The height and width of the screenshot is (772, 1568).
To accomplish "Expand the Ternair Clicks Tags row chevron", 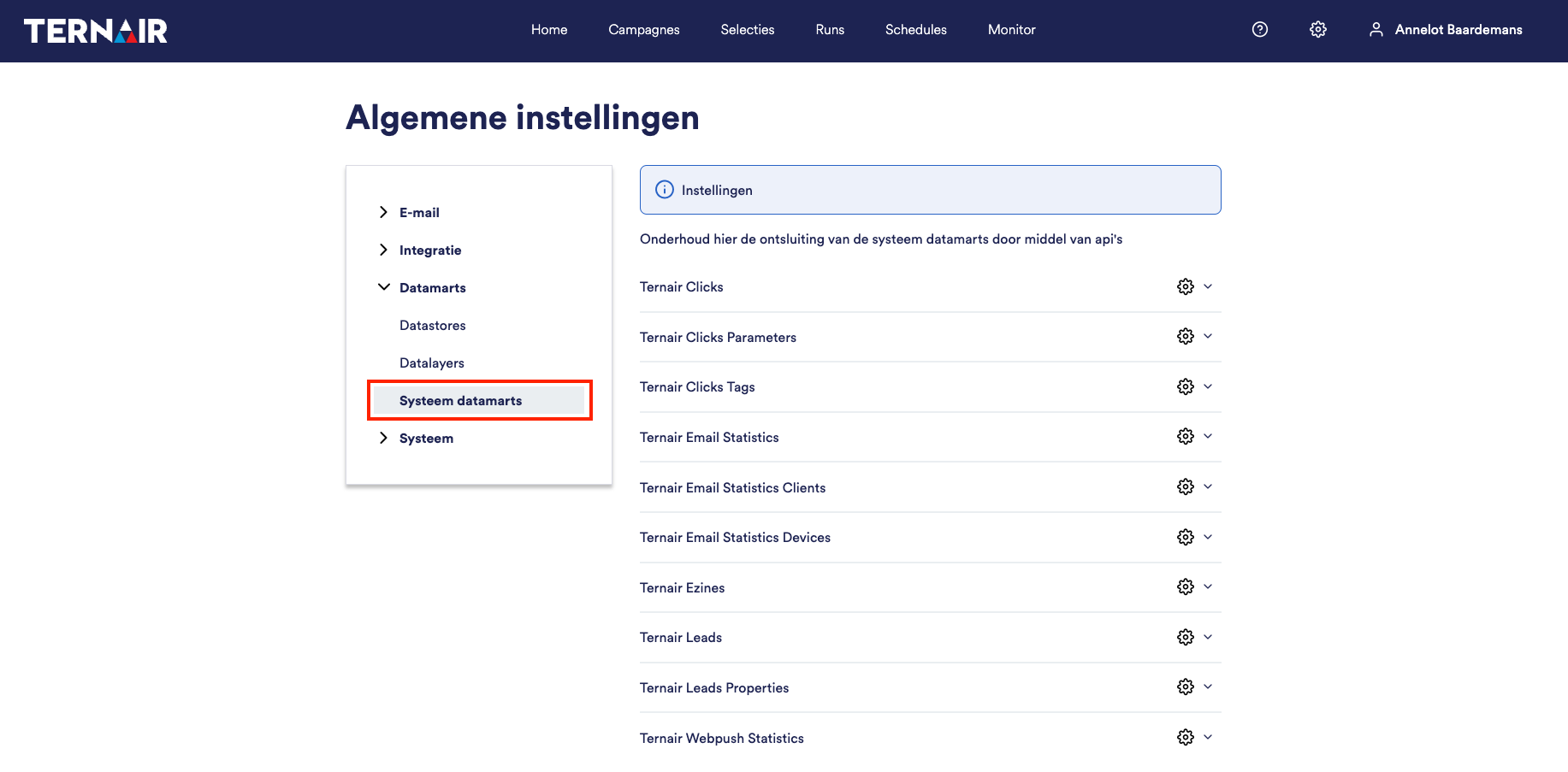I will [1208, 386].
